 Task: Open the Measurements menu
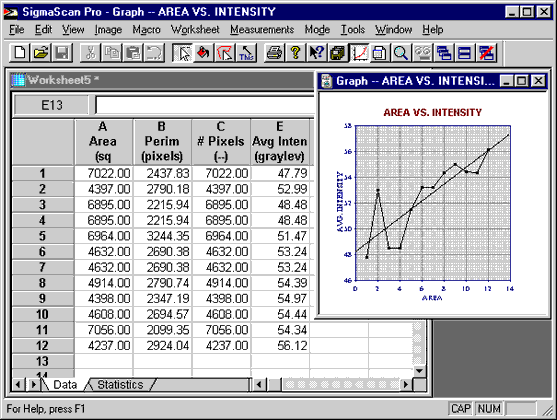tap(262, 29)
